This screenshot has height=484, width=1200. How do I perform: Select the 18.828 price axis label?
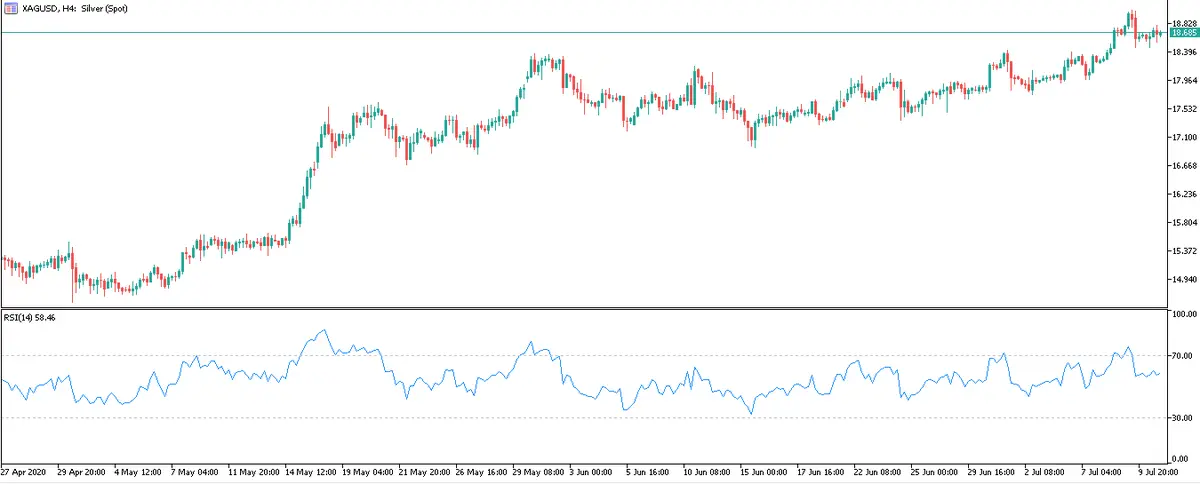click(1183, 23)
